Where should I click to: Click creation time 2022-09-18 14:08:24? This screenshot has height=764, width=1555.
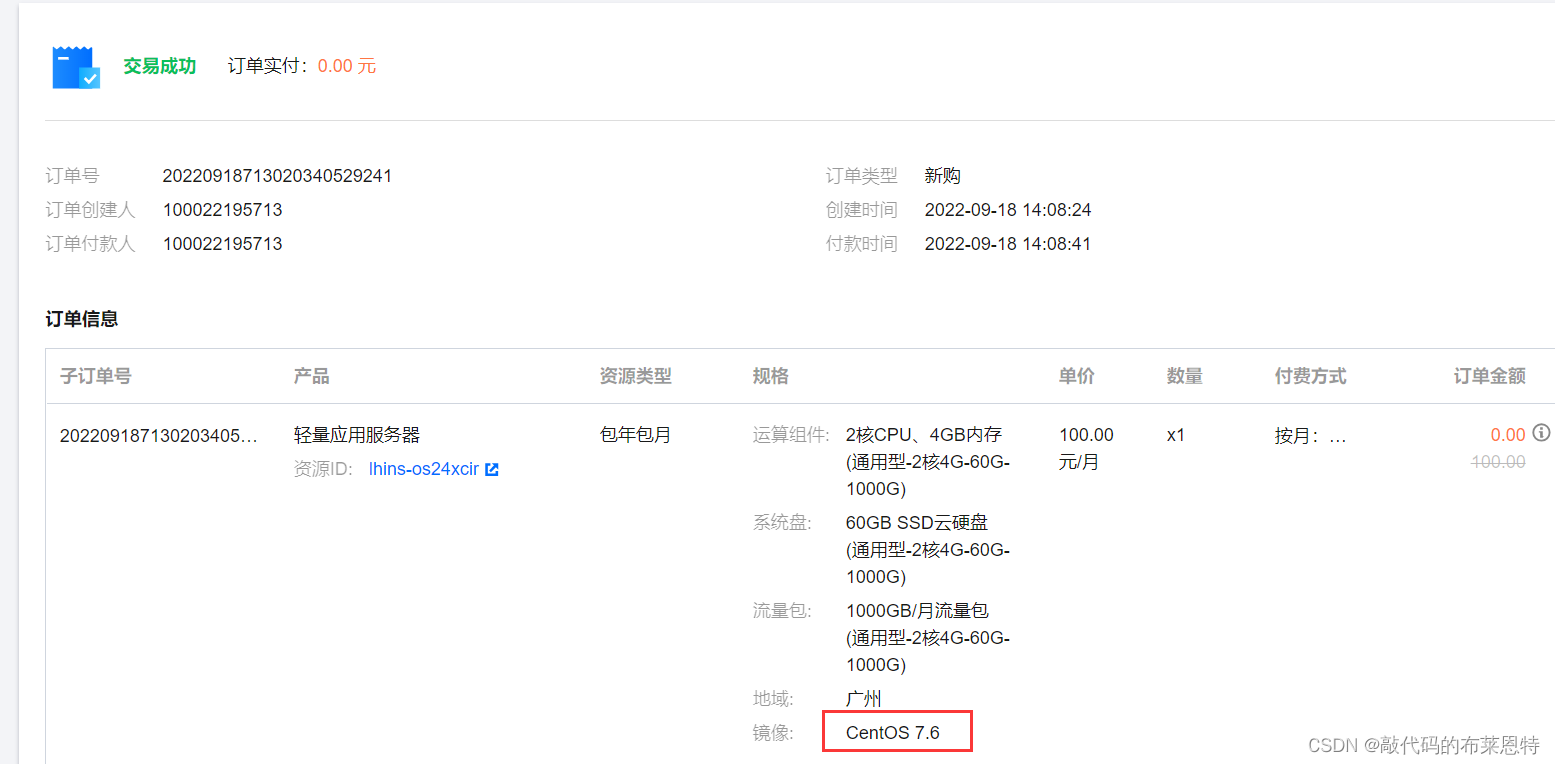(x=1008, y=210)
